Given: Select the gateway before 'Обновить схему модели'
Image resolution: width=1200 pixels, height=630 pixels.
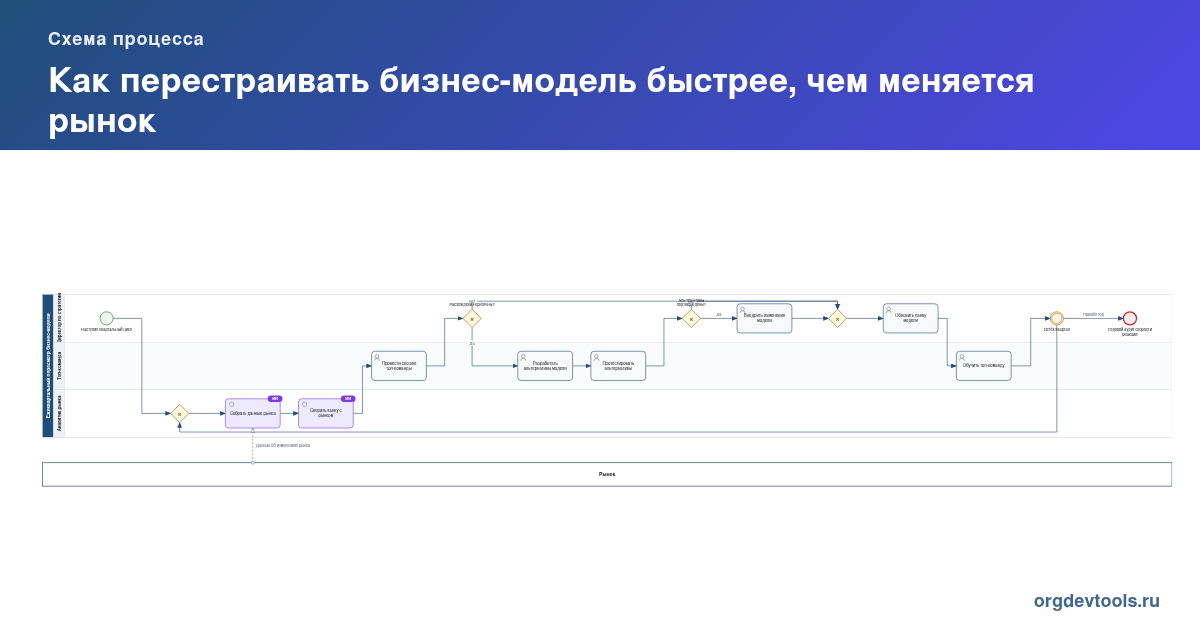Looking at the screenshot, I should tap(837, 318).
